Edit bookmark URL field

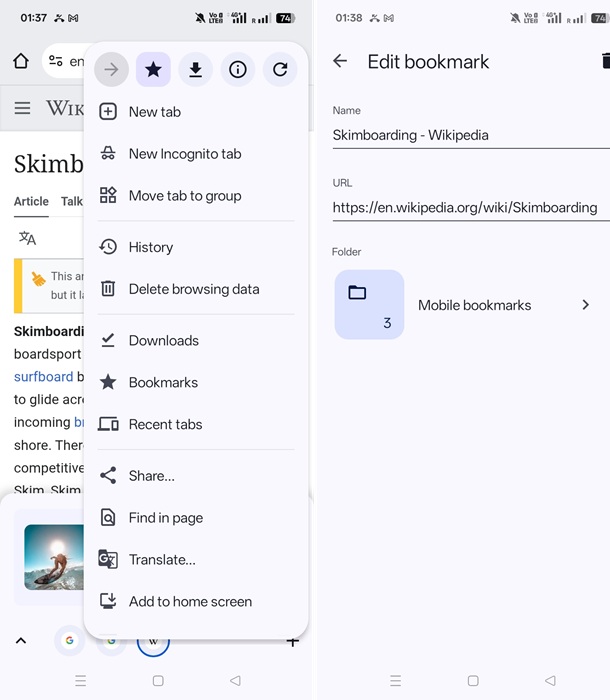(x=471, y=208)
